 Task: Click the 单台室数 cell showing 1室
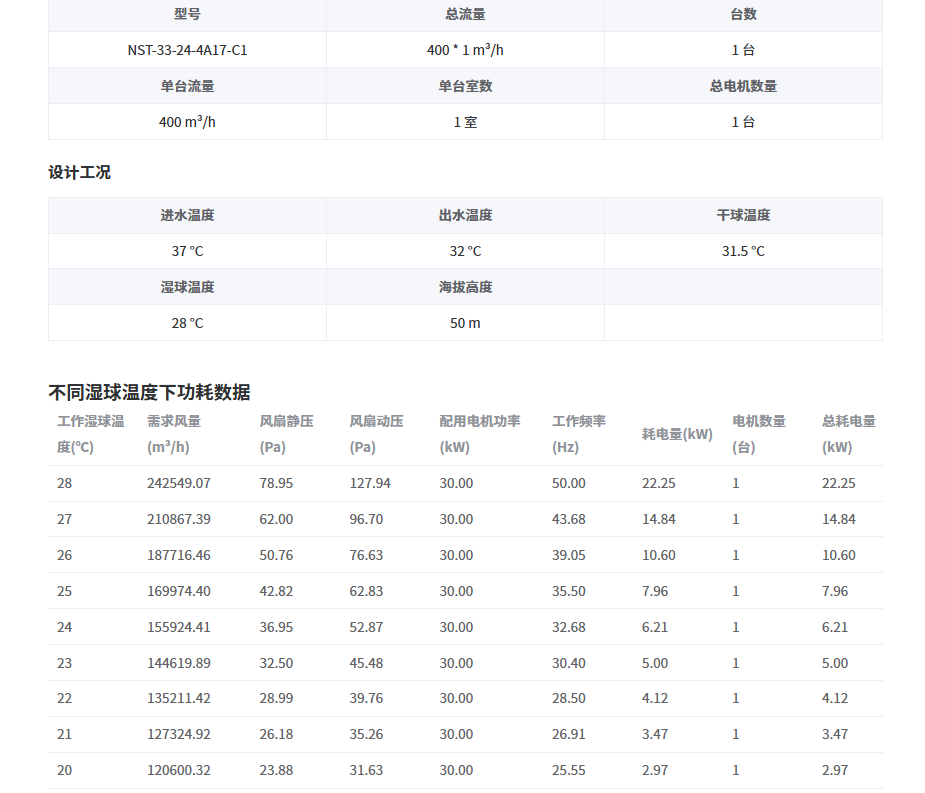click(x=463, y=121)
